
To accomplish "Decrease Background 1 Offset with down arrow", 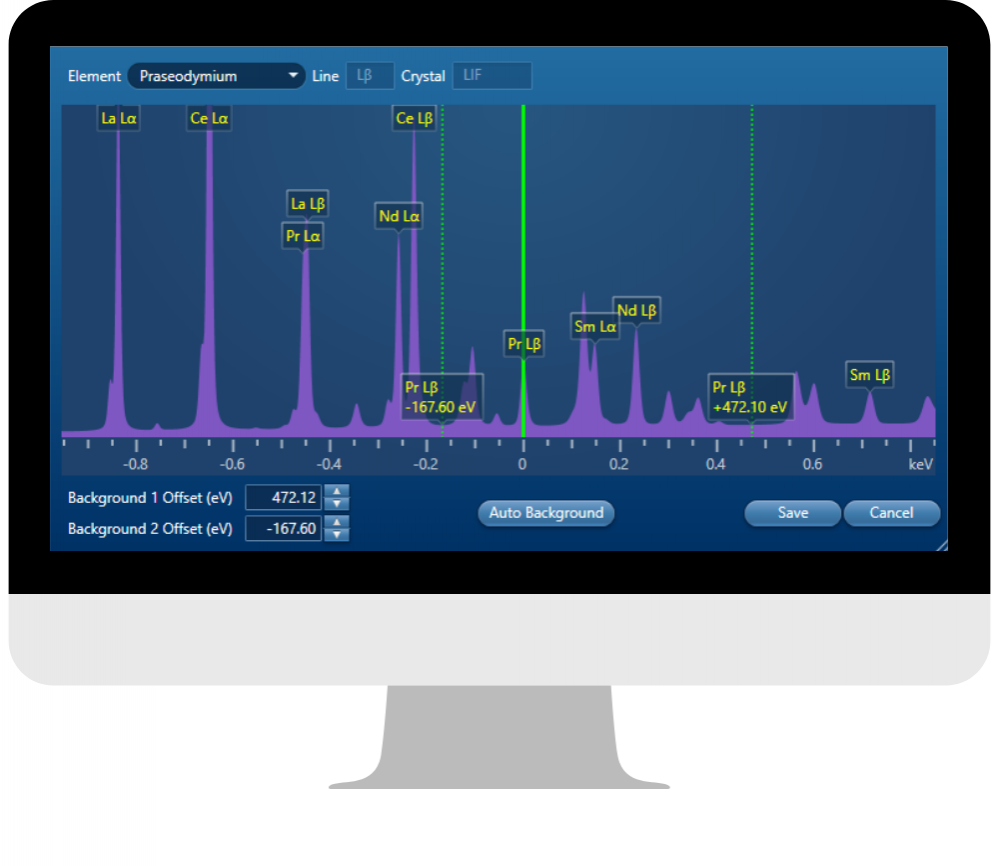I will 339,504.
